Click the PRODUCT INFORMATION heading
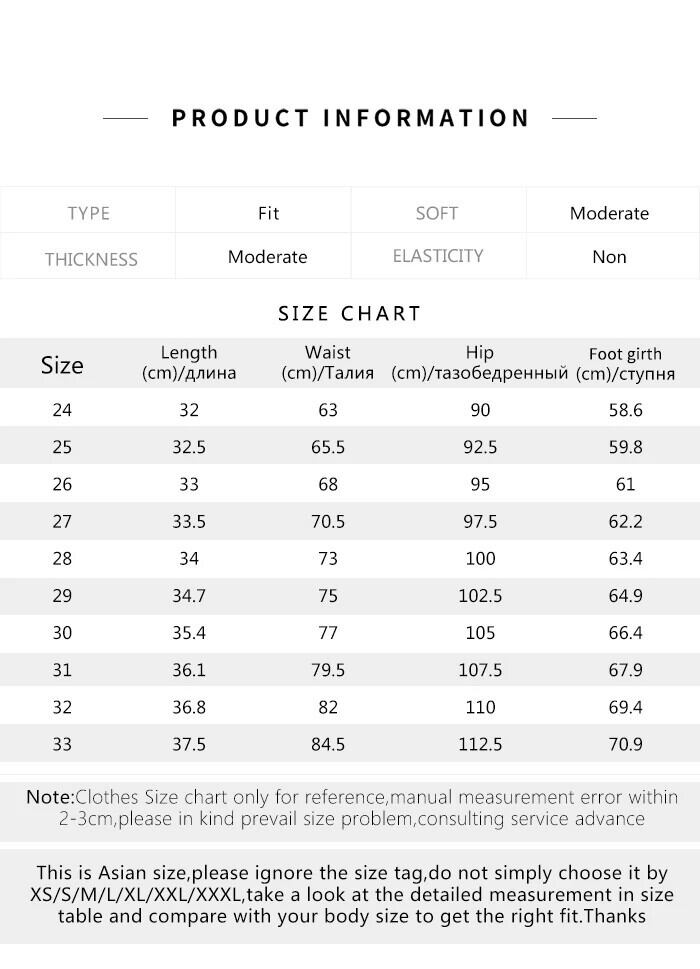Screen dimensions: 700x969 [x=350, y=118]
